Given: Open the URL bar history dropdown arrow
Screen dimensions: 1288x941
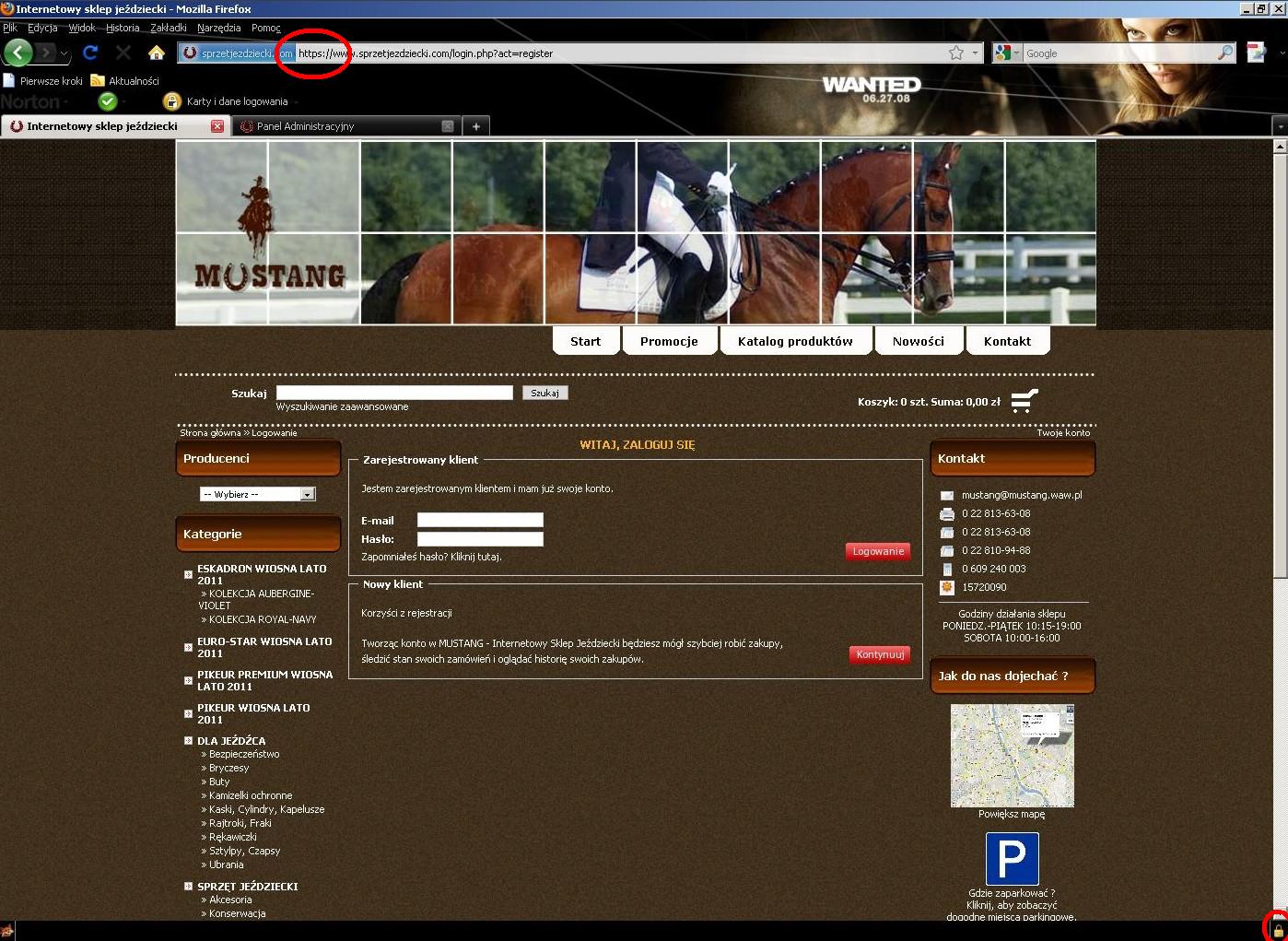Looking at the screenshot, I should [976, 53].
